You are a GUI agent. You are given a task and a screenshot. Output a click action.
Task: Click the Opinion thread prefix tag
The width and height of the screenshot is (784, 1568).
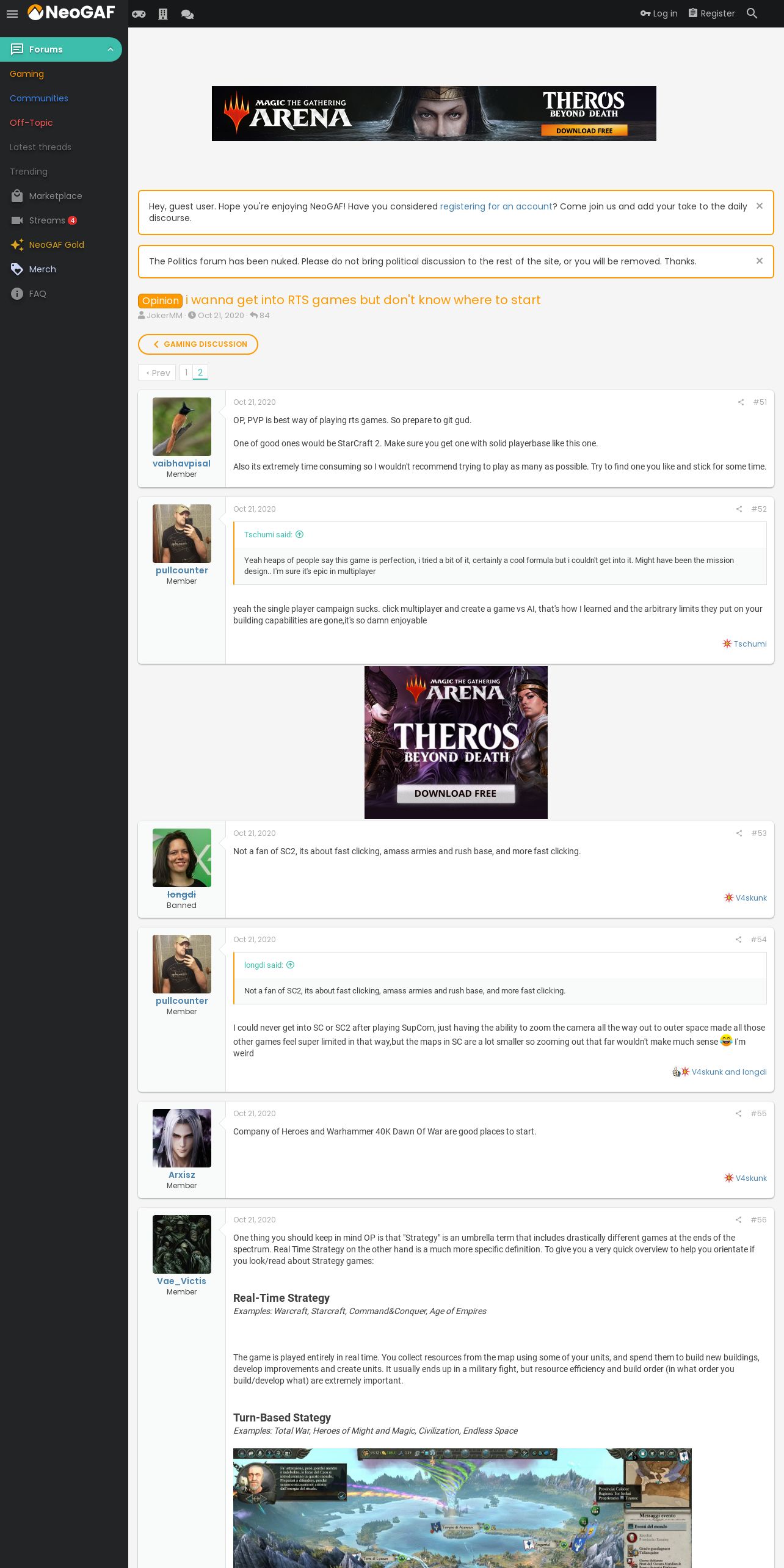(160, 300)
